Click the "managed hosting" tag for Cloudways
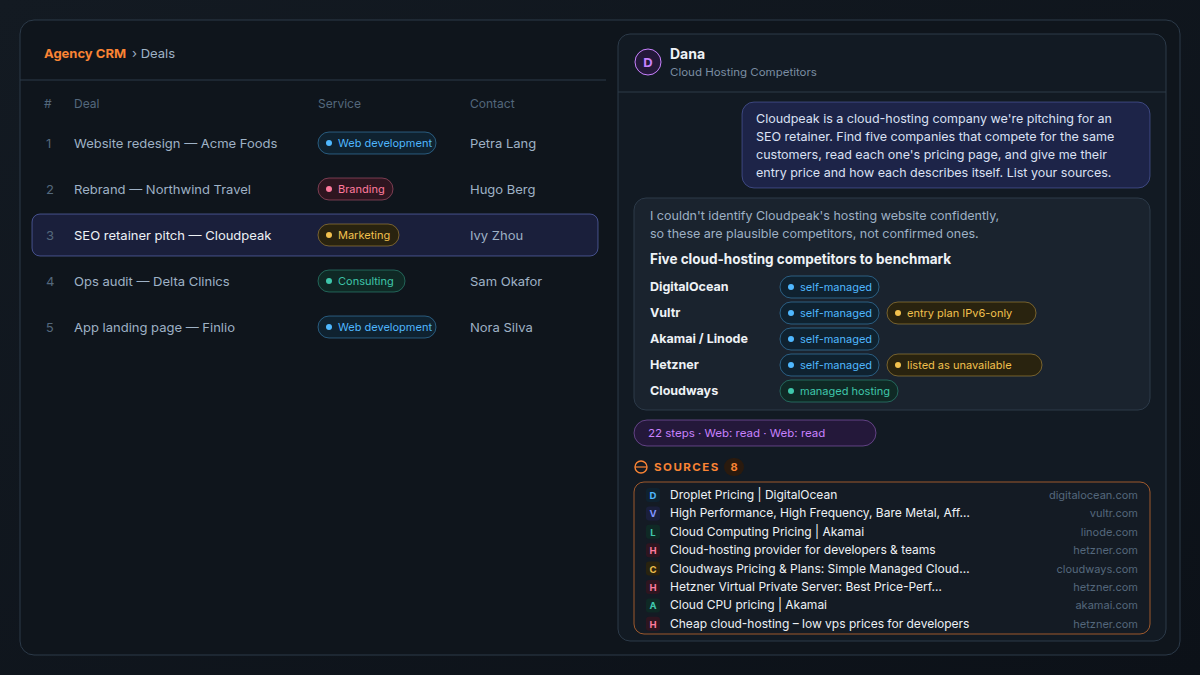This screenshot has width=1200, height=675. [839, 391]
